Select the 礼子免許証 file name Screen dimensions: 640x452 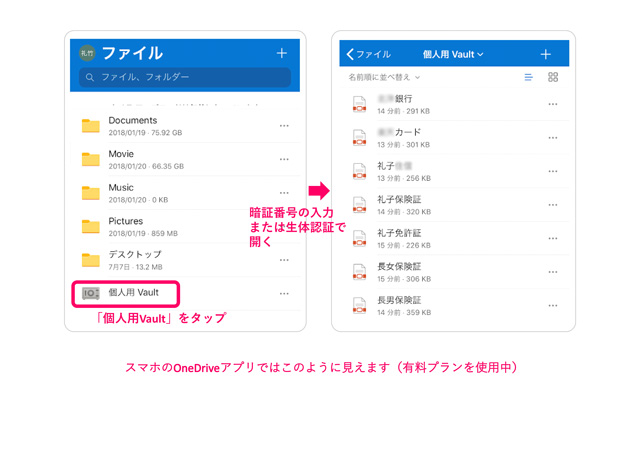click(399, 233)
